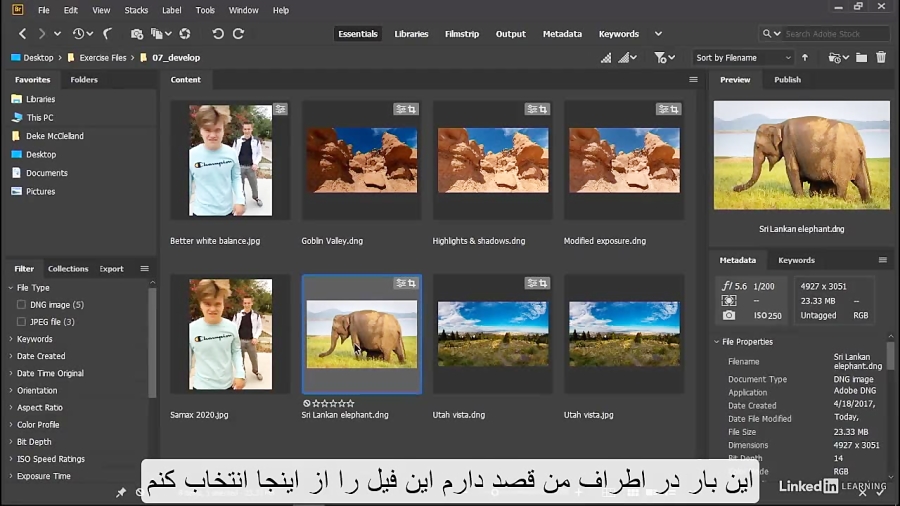Check the JPEG file filter checkbox
The image size is (900, 506).
pyautogui.click(x=21, y=322)
